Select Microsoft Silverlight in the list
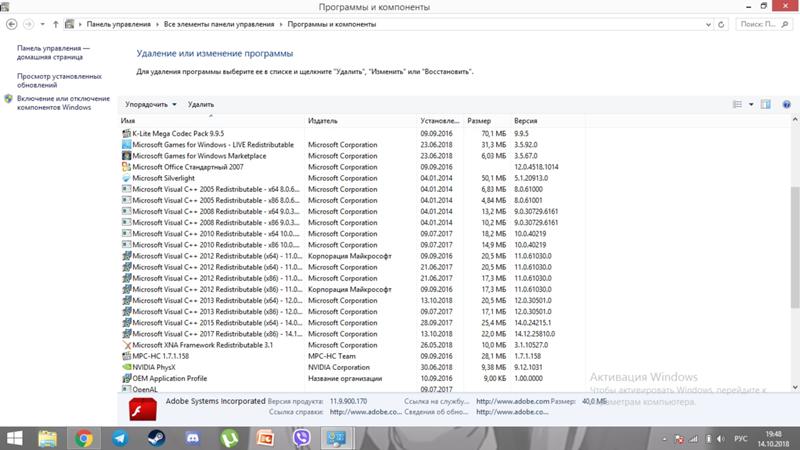Screen dimensions: 800x450 [163, 178]
